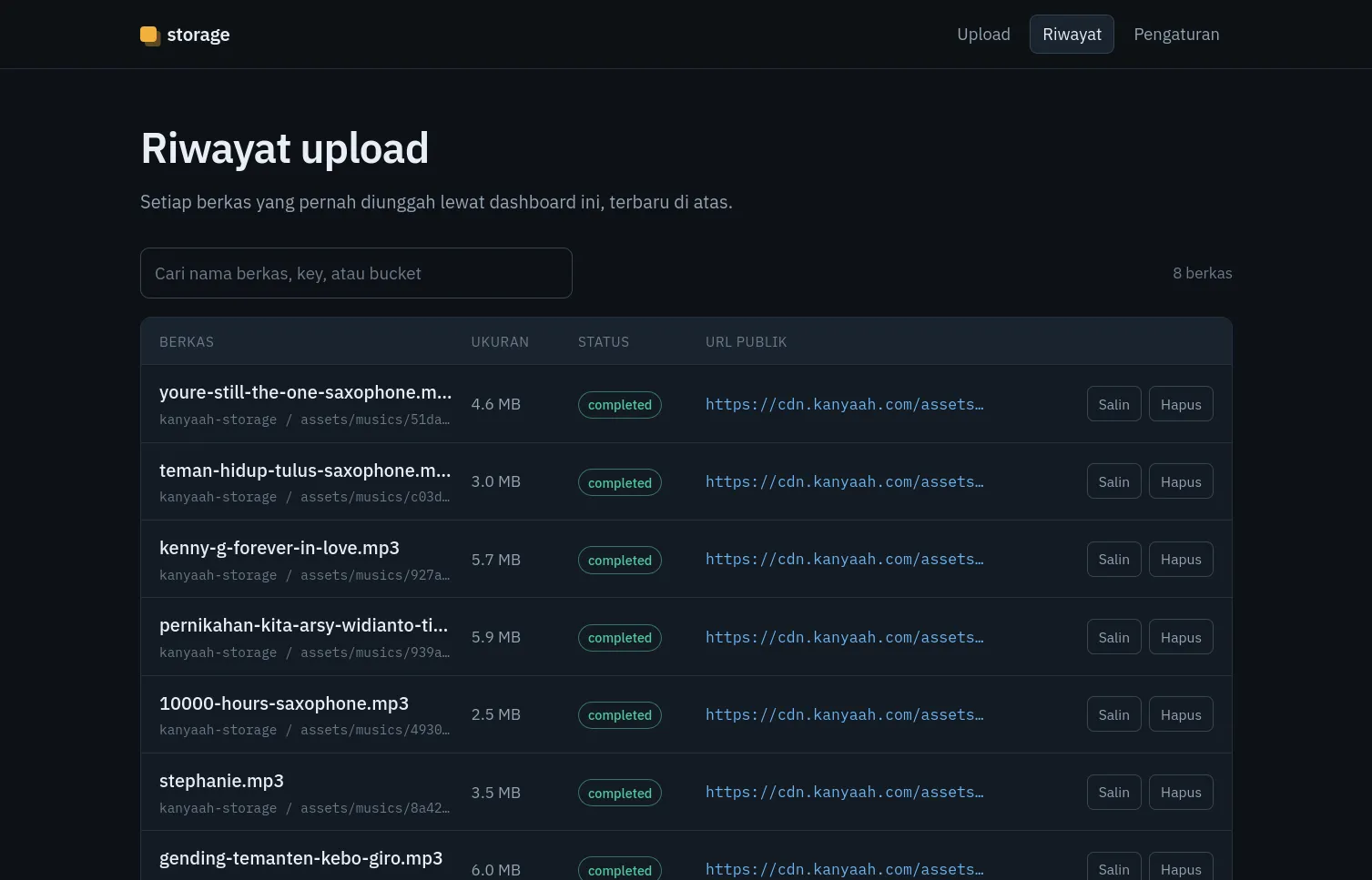1372x880 pixels.
Task: Click the 4.6 MB size value
Action: [x=496, y=404]
